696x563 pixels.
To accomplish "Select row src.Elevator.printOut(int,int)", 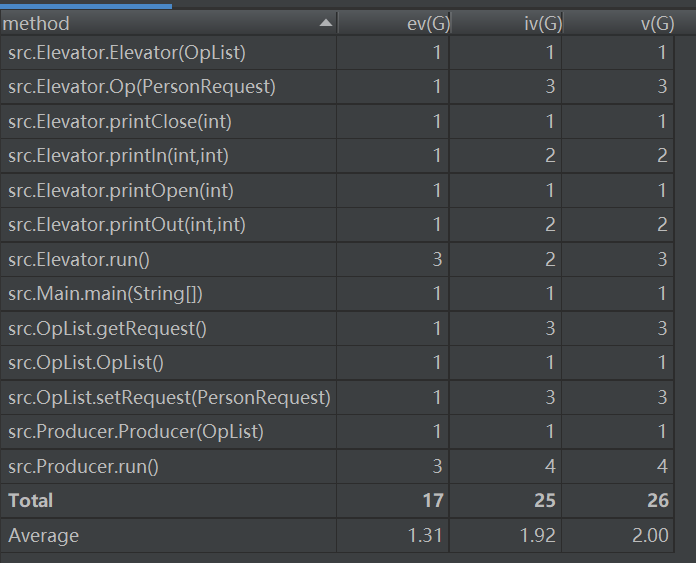I will pos(337,225).
